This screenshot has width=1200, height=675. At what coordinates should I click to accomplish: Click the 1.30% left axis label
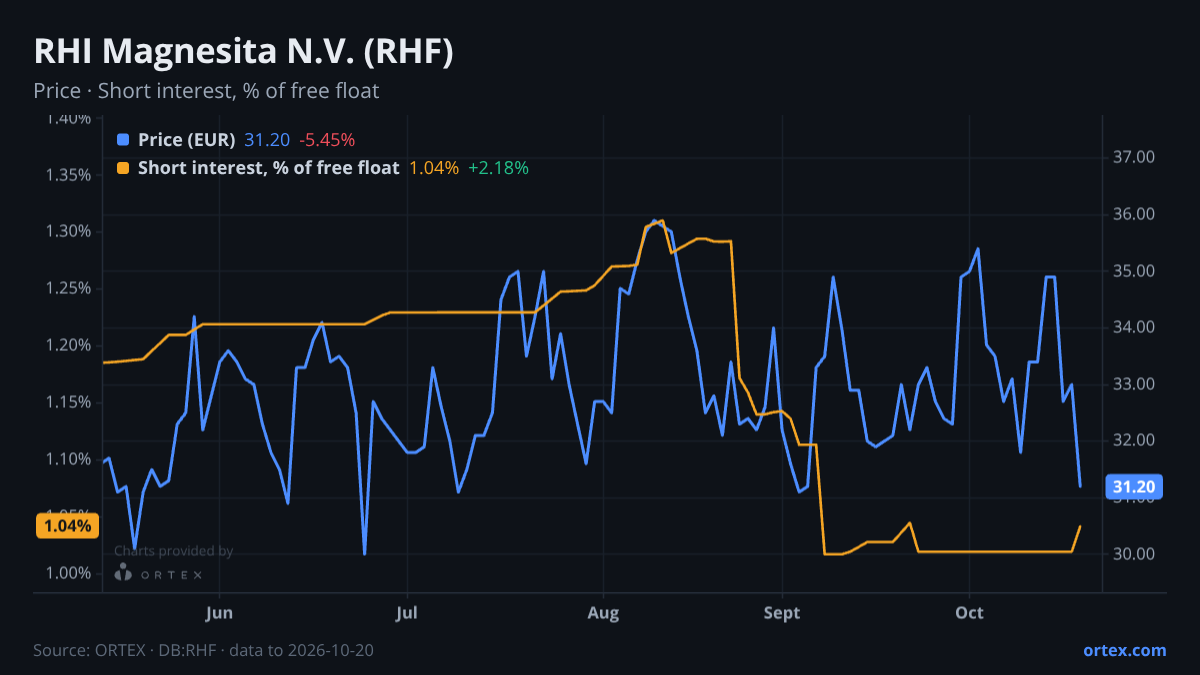(x=69, y=231)
